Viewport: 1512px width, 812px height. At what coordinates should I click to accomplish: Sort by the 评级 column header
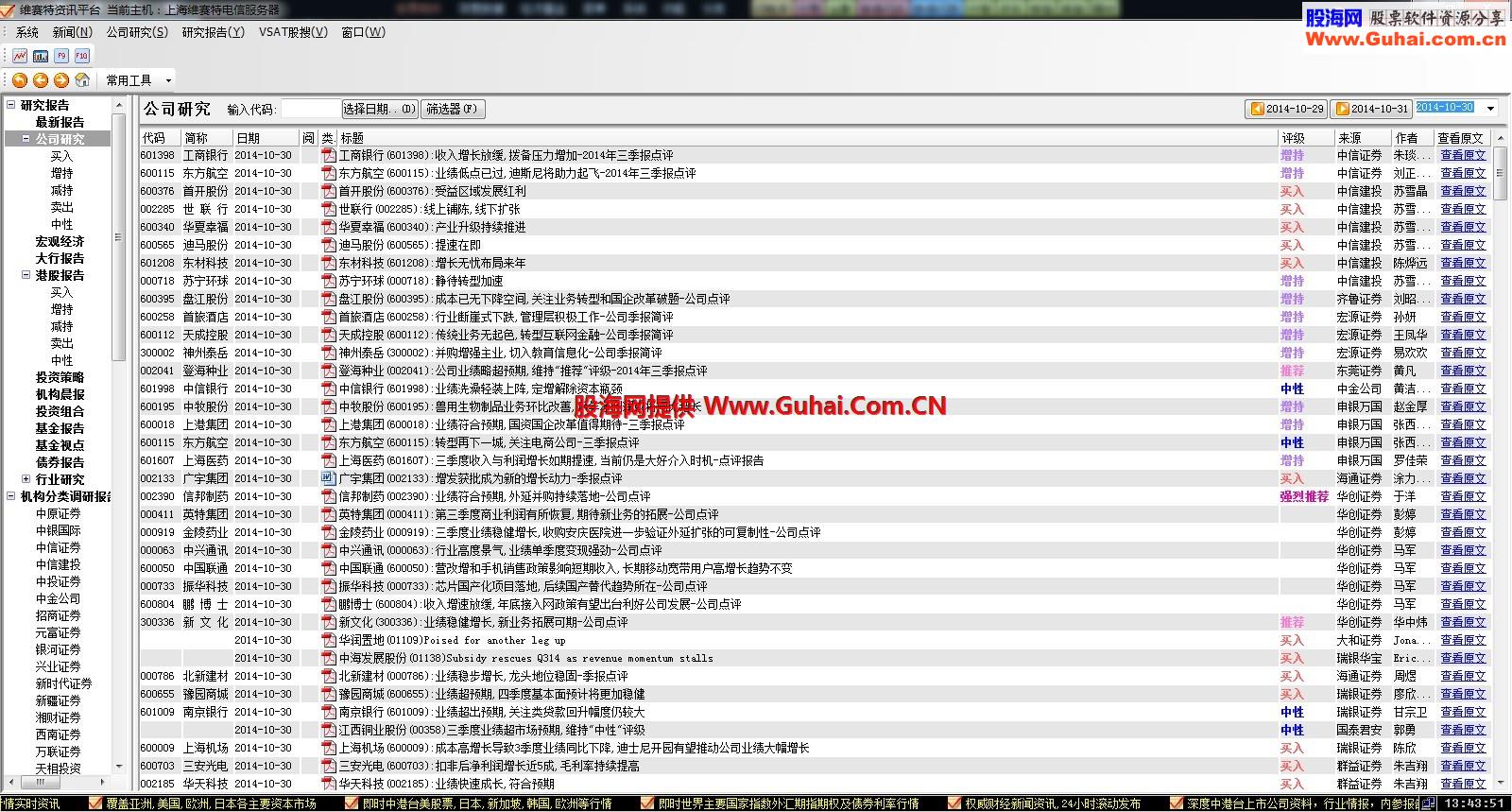coord(1306,138)
